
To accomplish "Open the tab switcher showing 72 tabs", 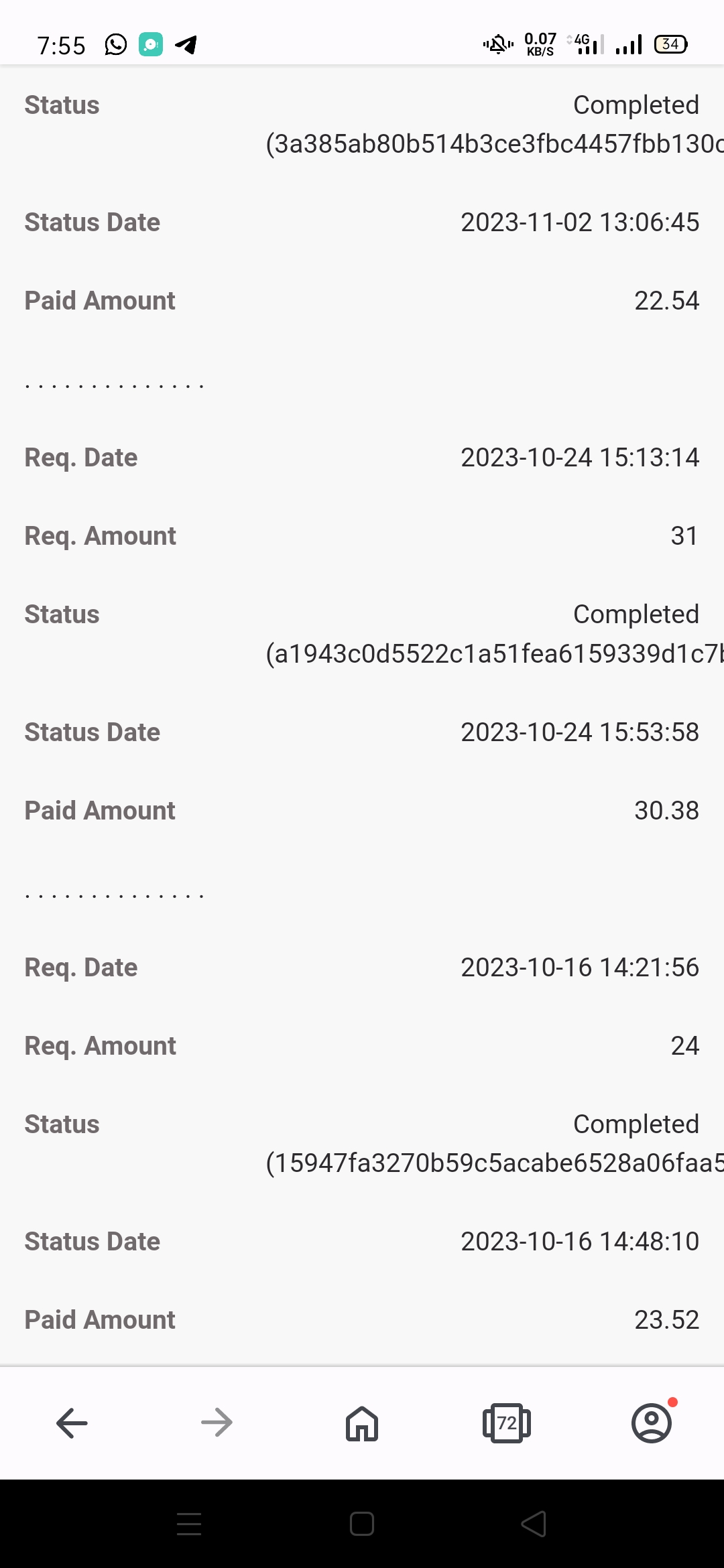I will tap(507, 1423).
